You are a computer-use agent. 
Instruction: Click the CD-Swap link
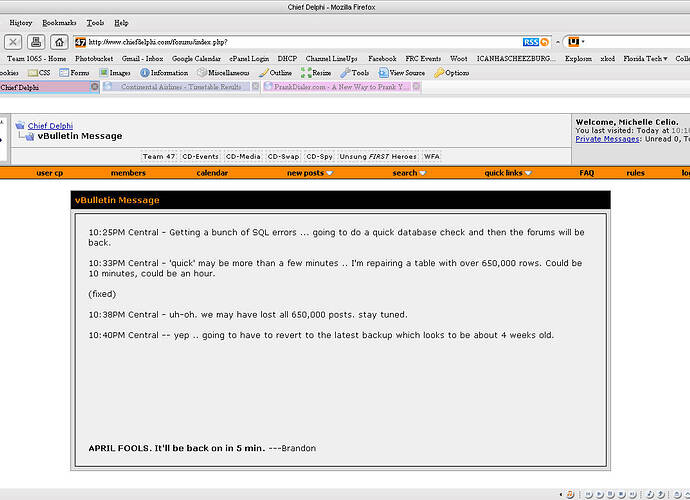pos(283,157)
